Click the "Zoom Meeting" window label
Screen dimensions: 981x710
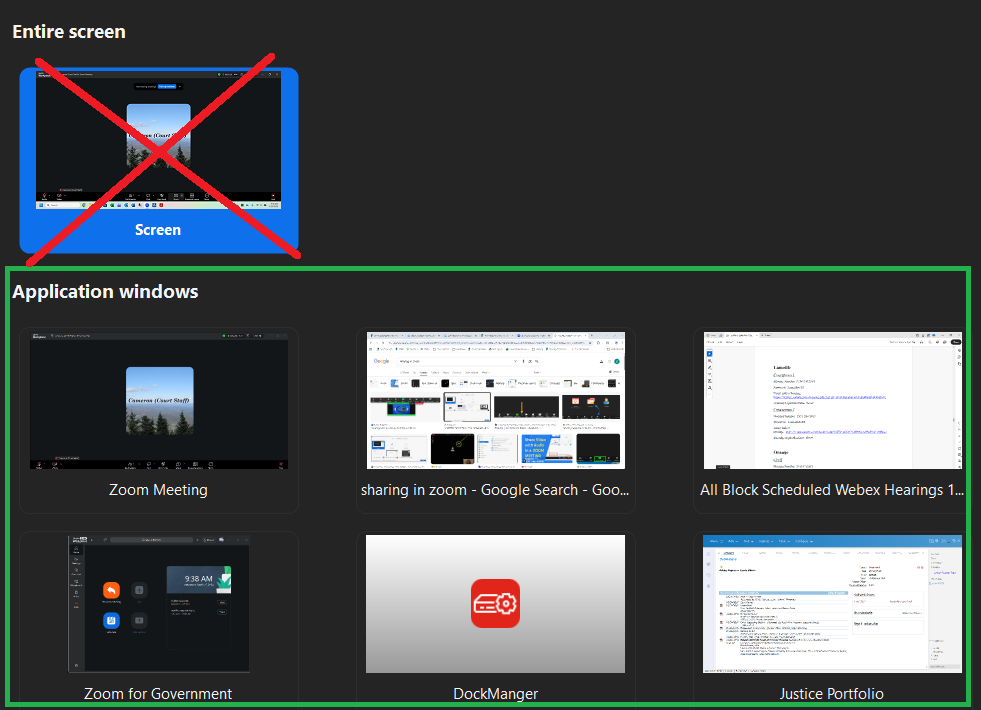coord(158,490)
